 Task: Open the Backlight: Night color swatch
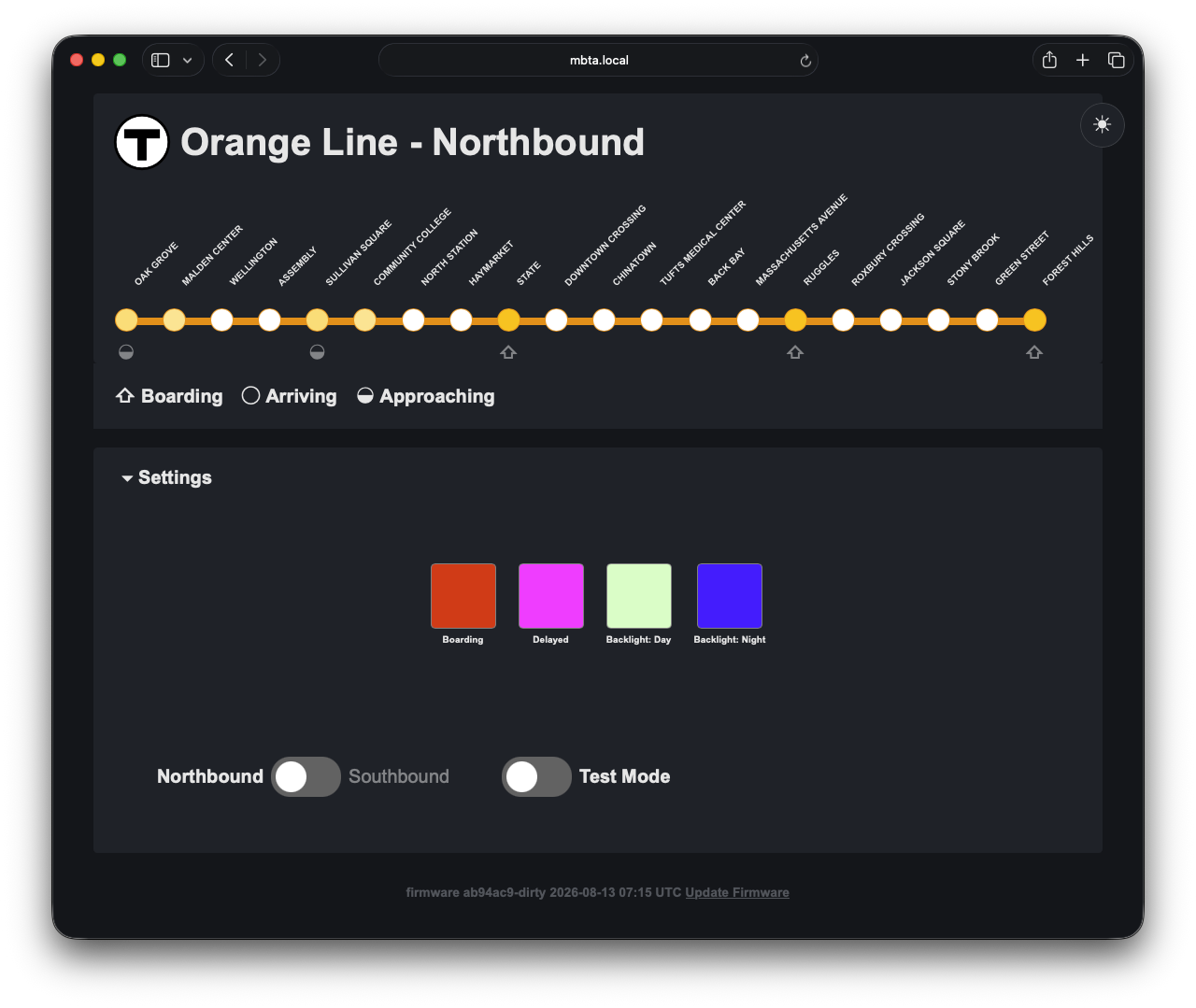click(x=730, y=596)
